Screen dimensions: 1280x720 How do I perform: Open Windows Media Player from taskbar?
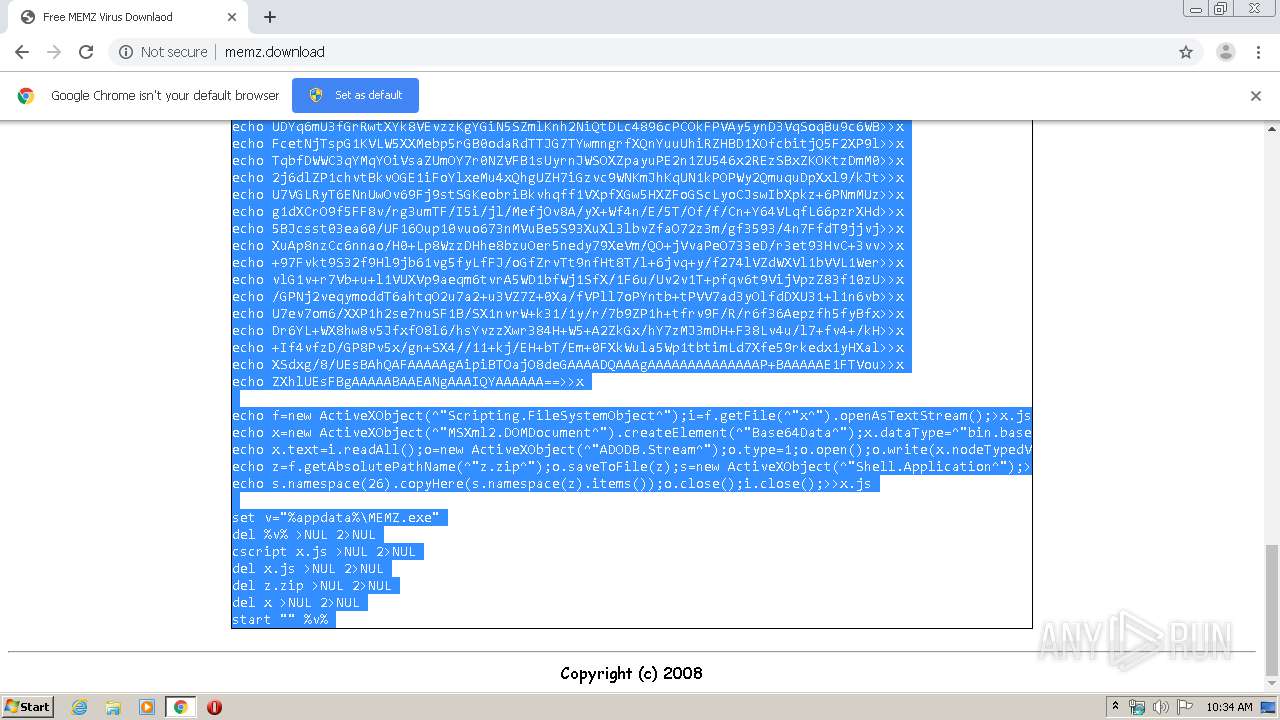tap(146, 707)
